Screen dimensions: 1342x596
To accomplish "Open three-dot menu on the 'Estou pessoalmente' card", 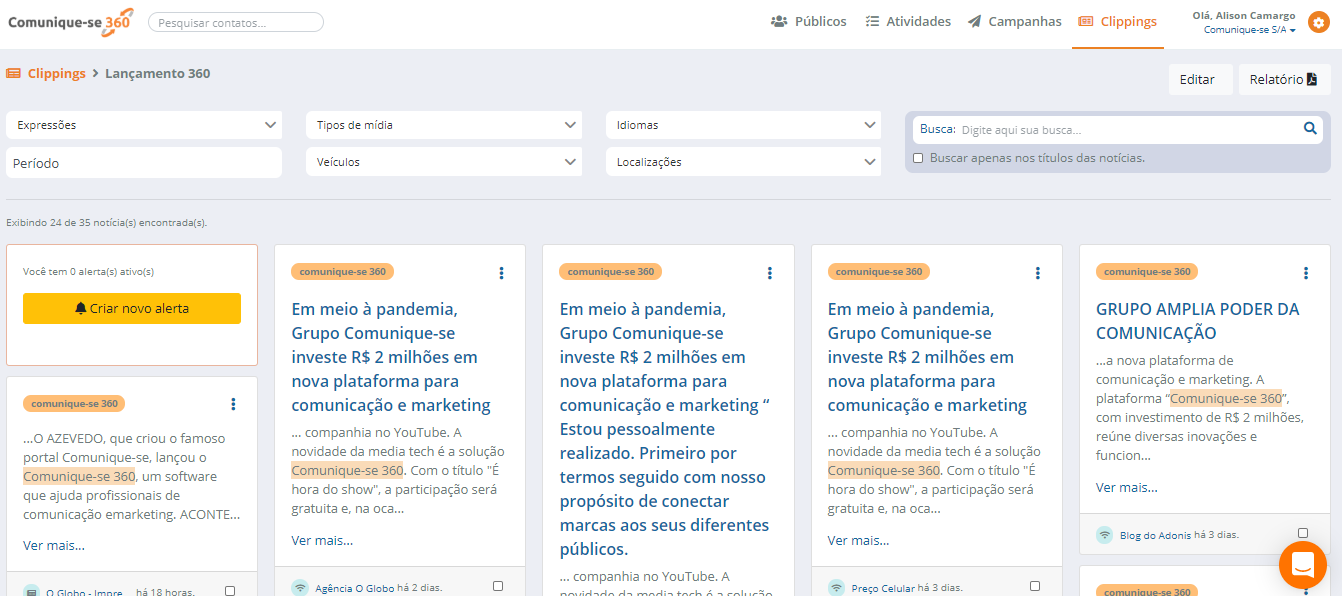I will [769, 273].
